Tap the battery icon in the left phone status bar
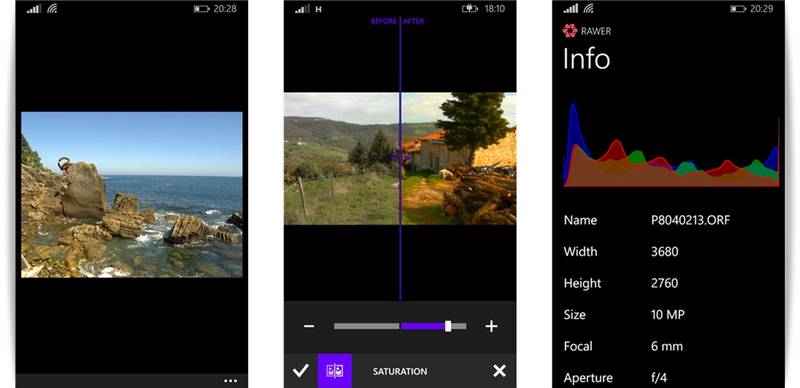The image size is (800, 388). (202, 9)
